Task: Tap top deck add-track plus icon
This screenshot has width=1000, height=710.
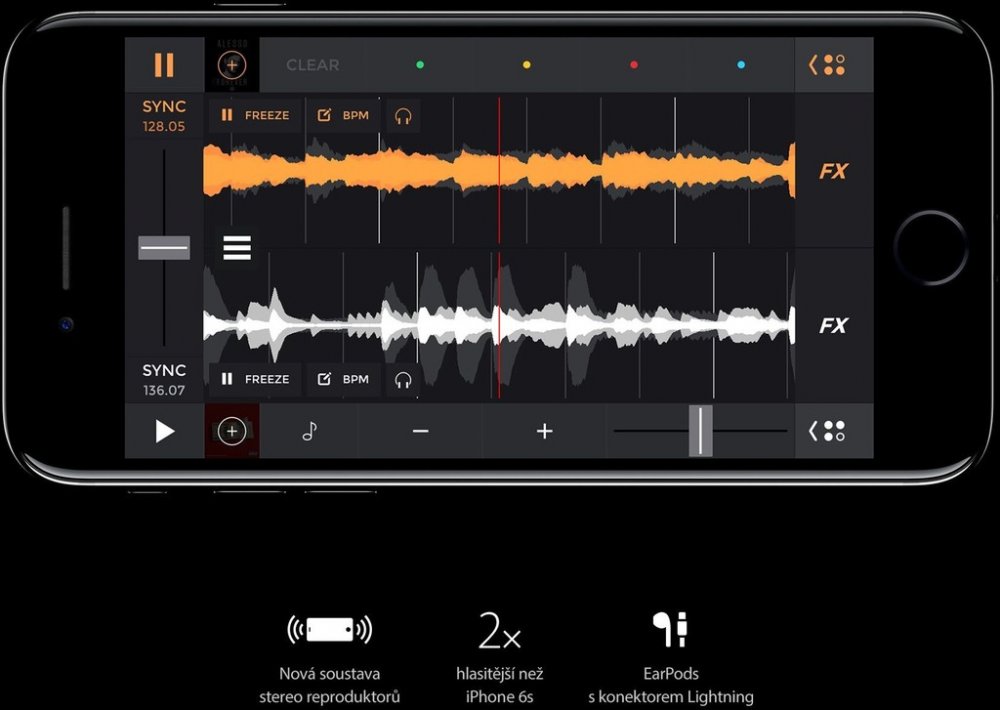Action: (232, 65)
